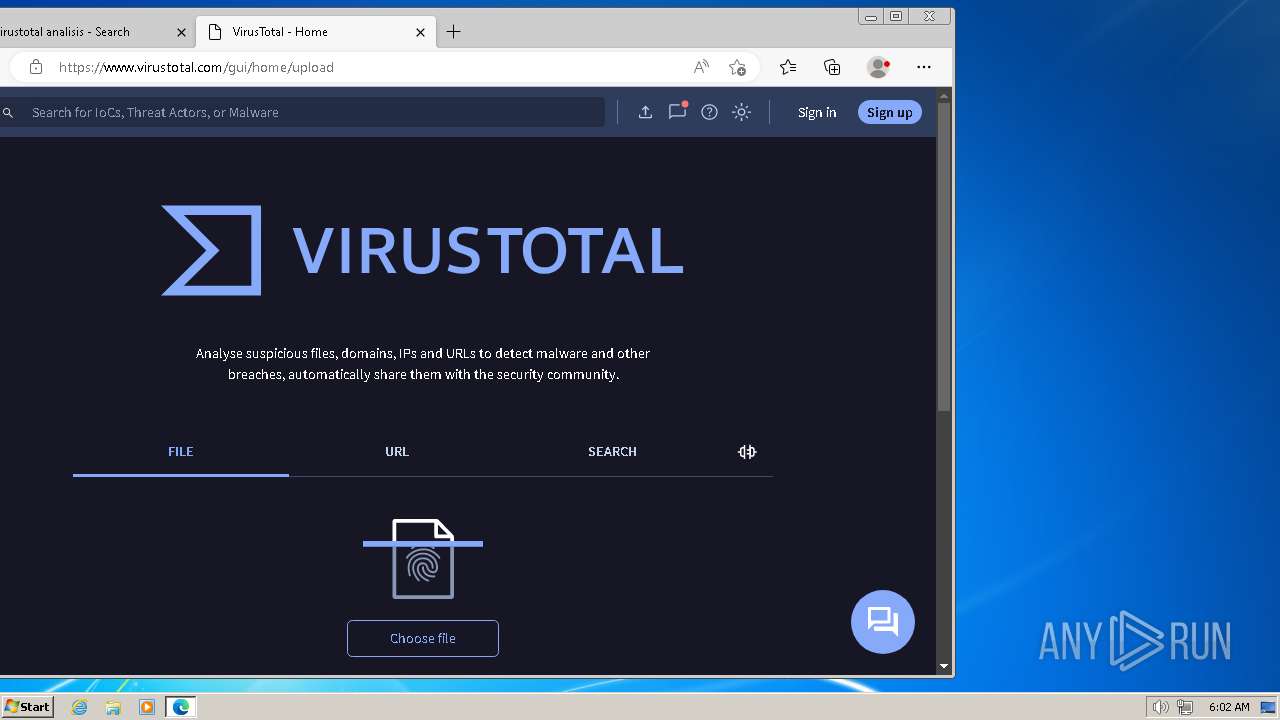Click the scroll up arrow
Image resolution: width=1280 pixels, height=720 pixels.
944,96
